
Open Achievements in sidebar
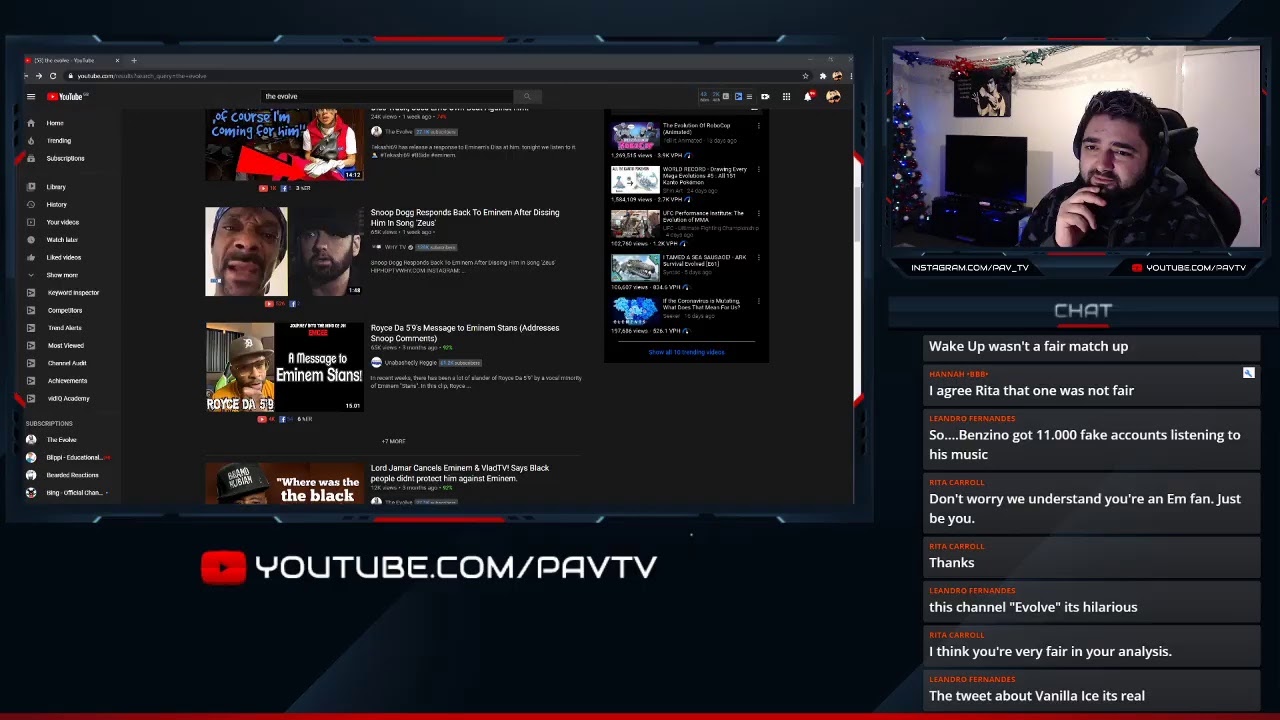click(x=65, y=381)
